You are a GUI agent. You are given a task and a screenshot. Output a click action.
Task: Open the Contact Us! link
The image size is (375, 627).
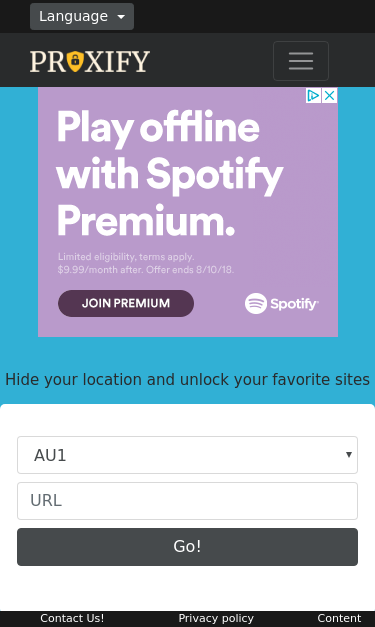72,618
